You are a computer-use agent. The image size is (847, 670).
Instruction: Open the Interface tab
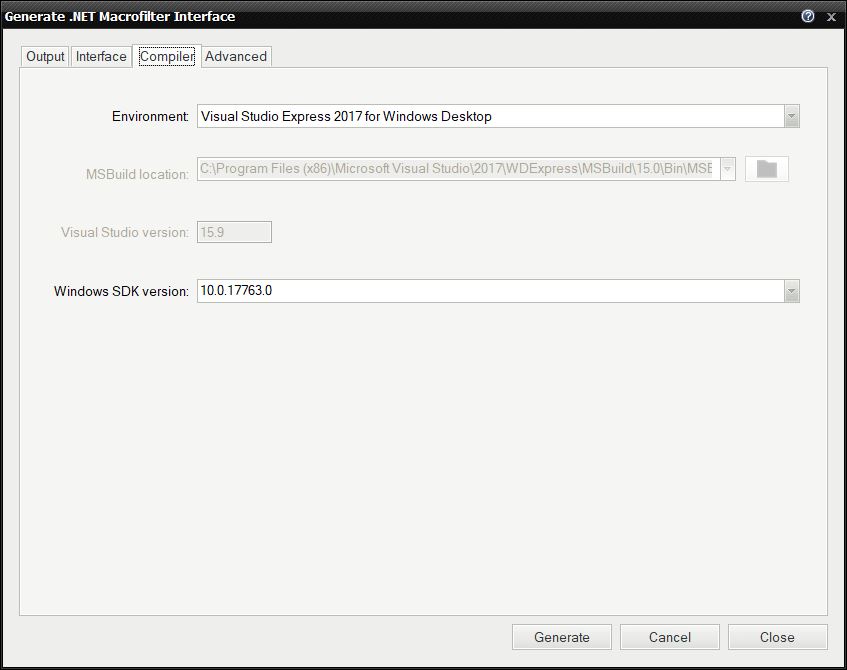tap(101, 56)
